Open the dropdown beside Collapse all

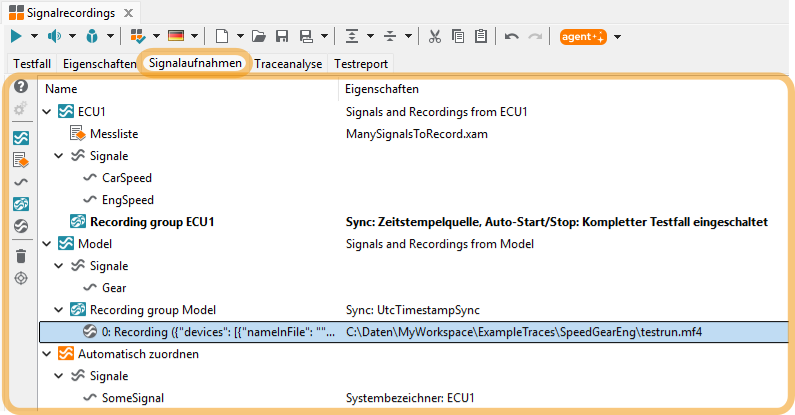pyautogui.click(x=408, y=36)
